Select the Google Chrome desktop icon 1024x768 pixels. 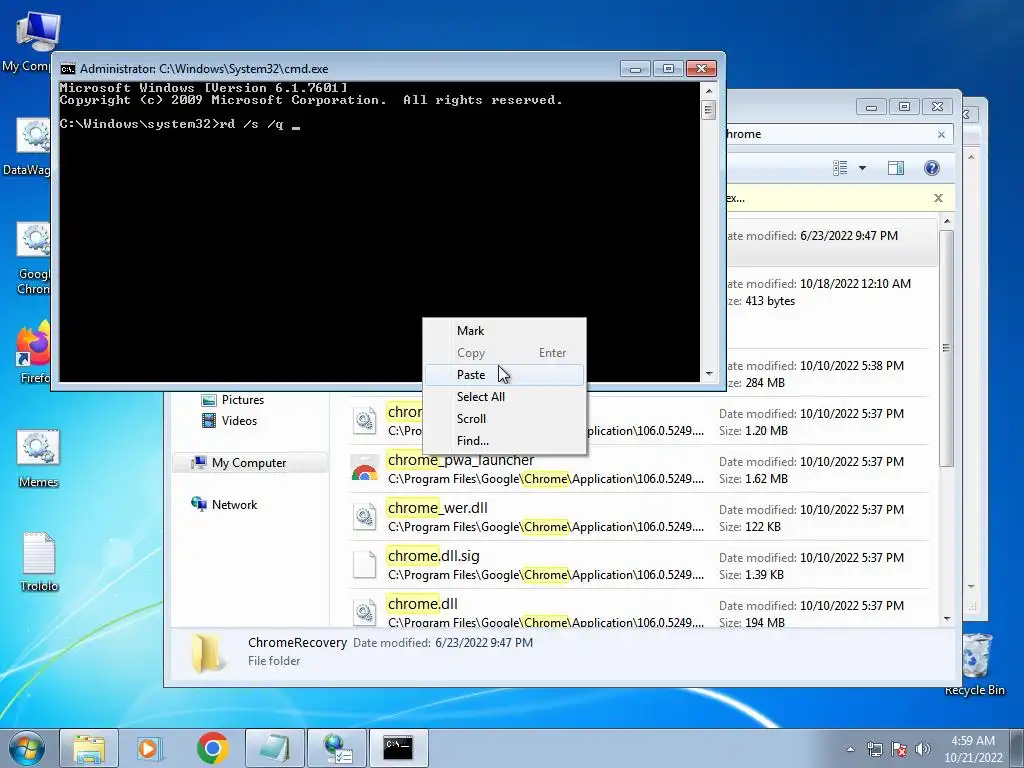[x=33, y=259]
